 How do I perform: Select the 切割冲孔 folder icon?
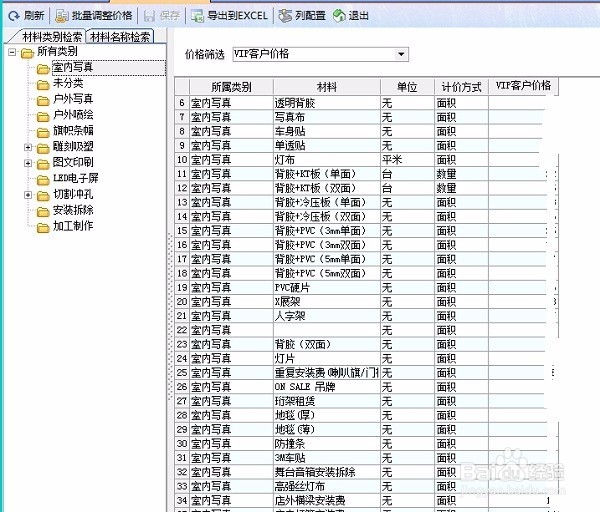click(x=43, y=196)
